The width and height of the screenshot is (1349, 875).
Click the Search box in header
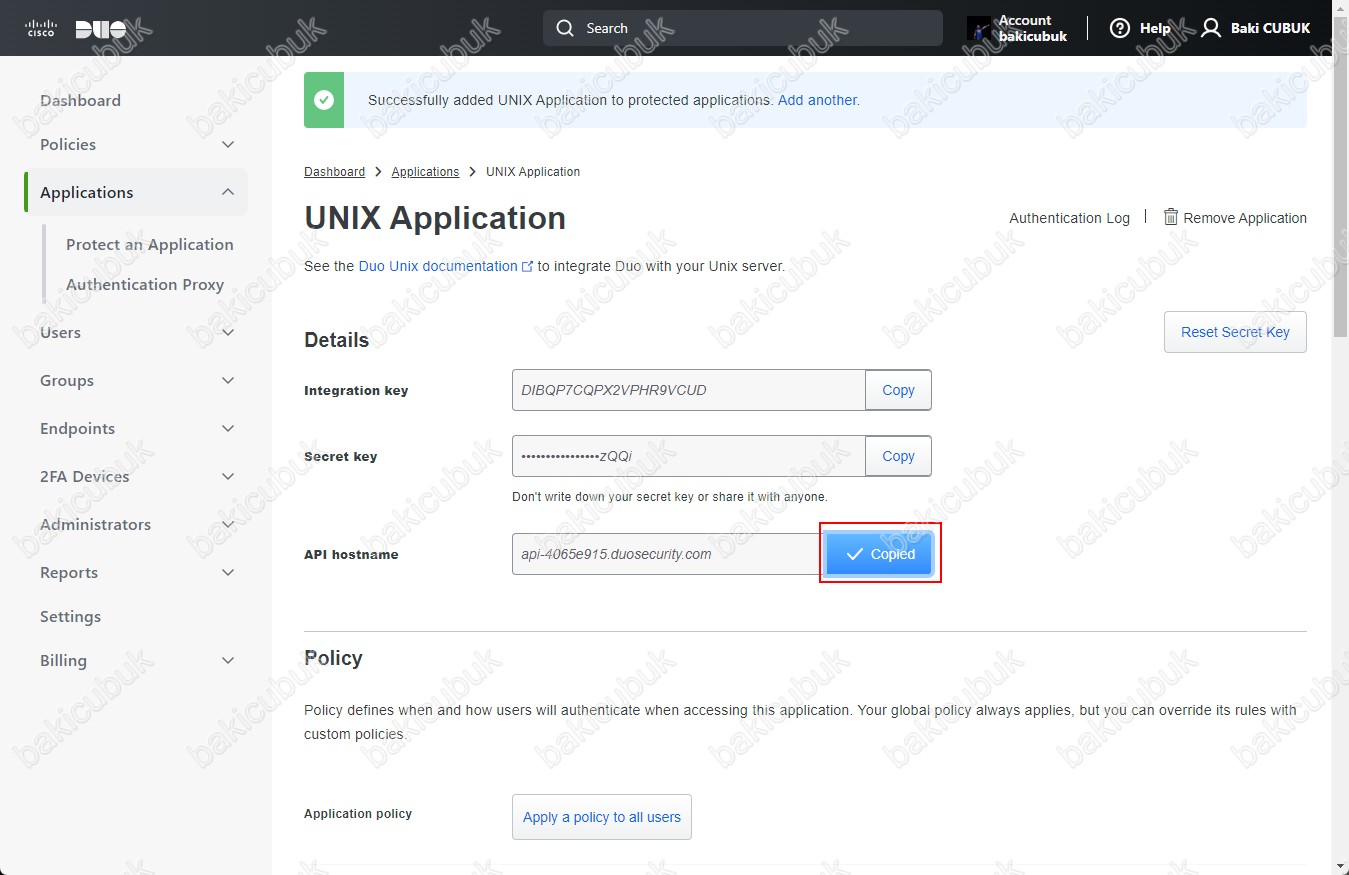tap(743, 28)
